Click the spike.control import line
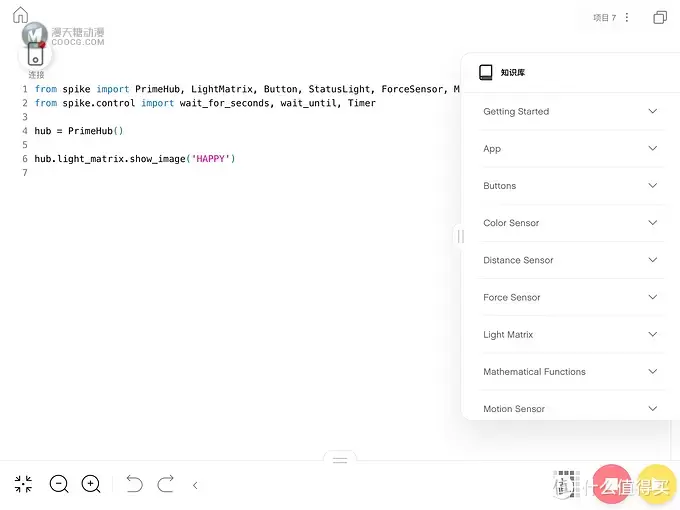This screenshot has width=680, height=510. (x=205, y=103)
